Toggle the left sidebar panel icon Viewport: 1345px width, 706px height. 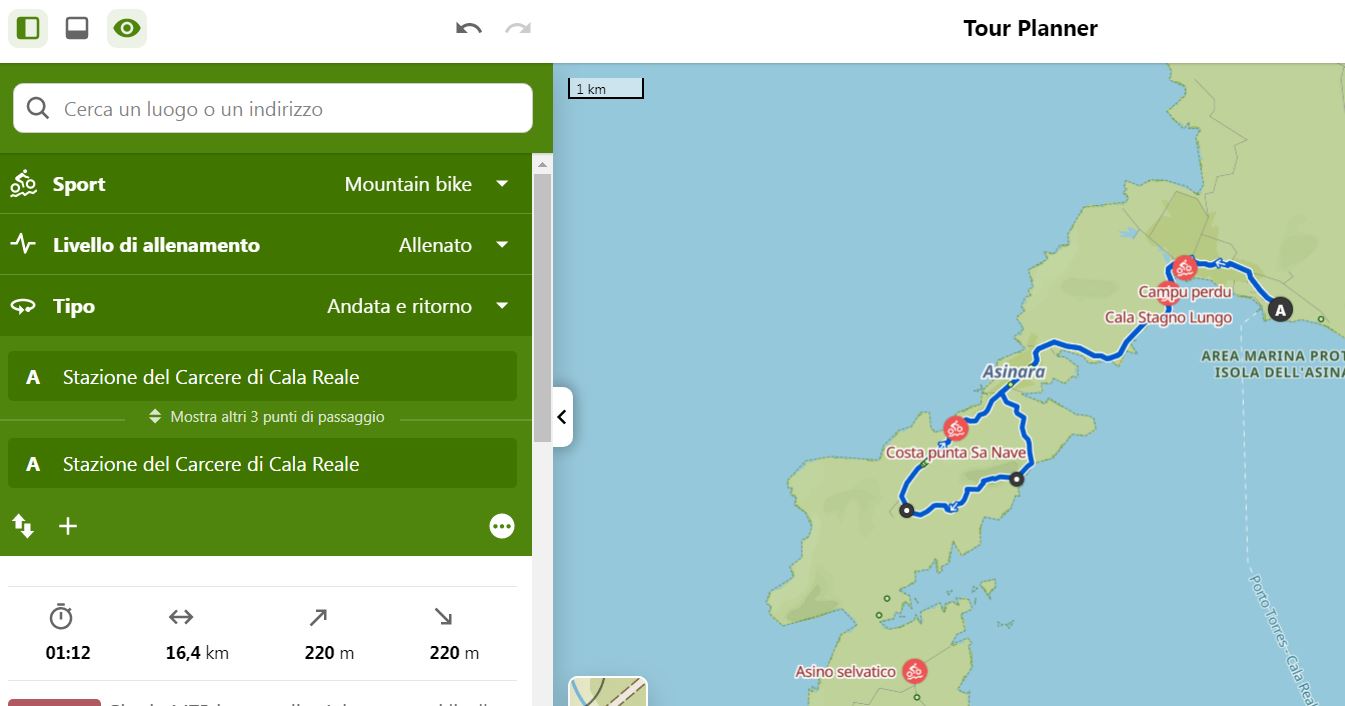[x=28, y=28]
